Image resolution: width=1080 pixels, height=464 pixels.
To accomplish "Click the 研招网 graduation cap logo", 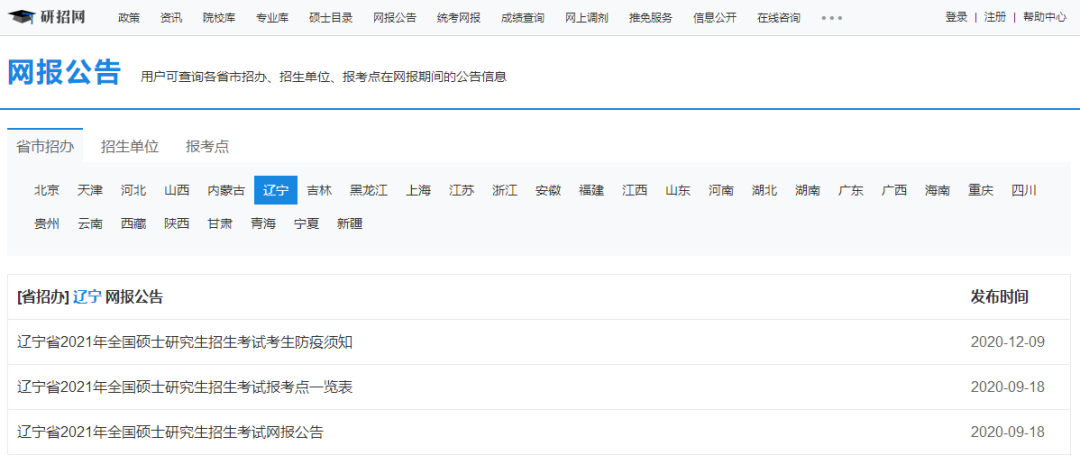I will click(x=47, y=17).
